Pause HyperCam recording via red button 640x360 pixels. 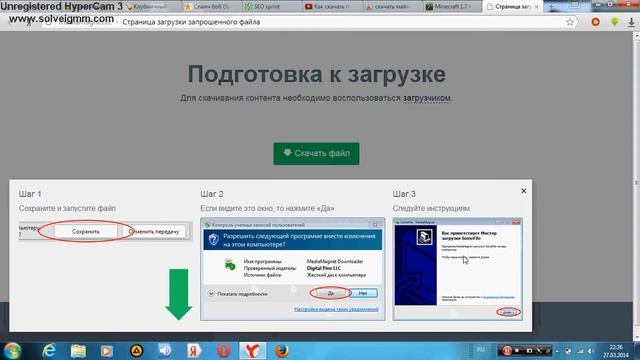pos(507,351)
